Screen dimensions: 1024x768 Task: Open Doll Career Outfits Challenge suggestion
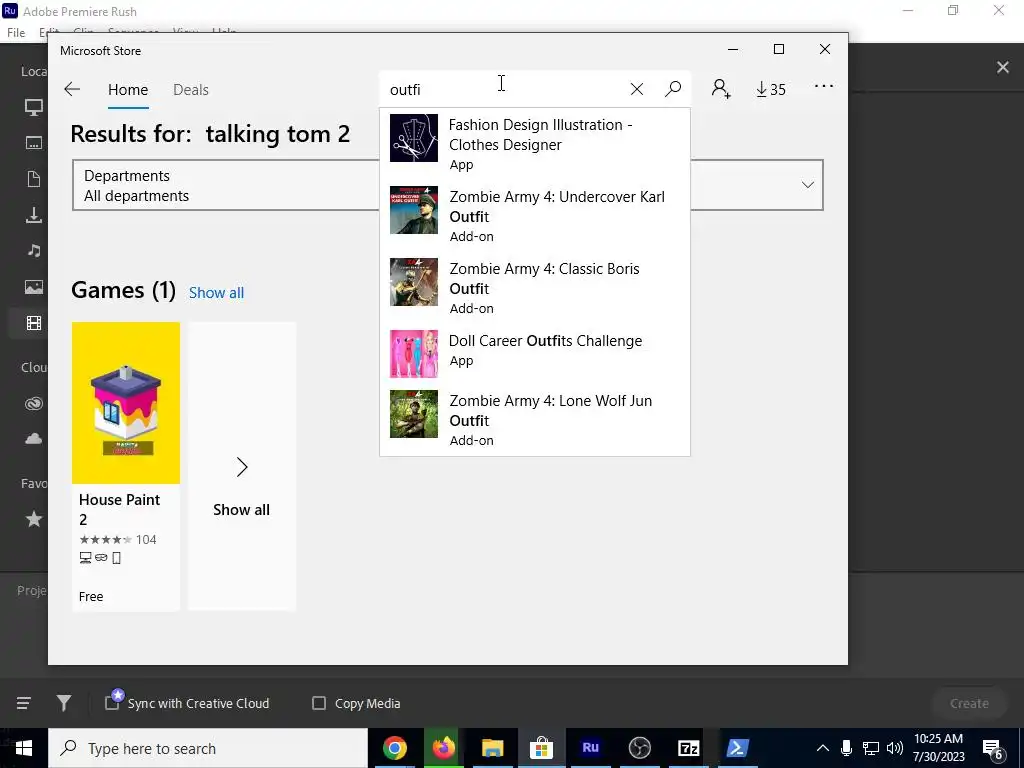point(534,353)
